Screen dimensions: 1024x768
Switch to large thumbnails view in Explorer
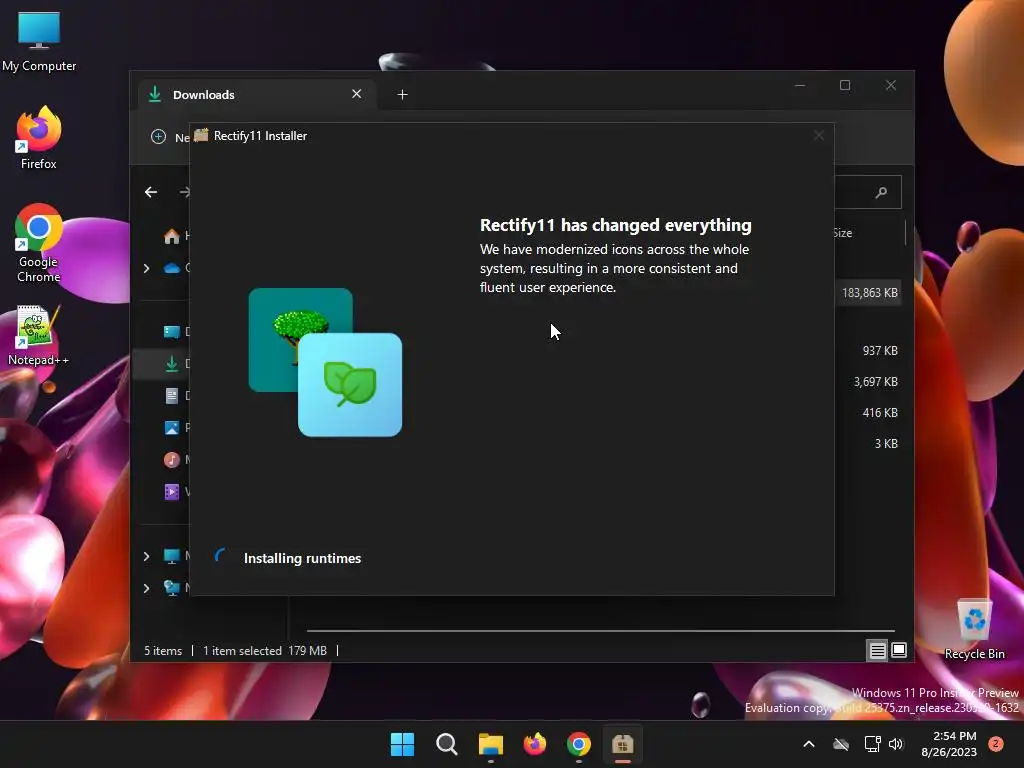[899, 650]
